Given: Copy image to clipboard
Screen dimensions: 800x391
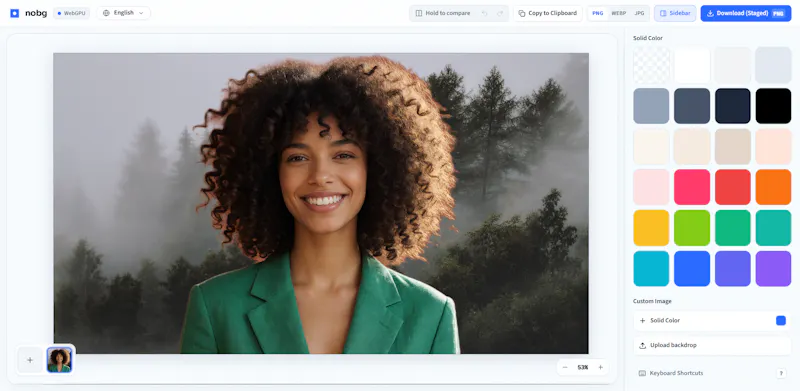Looking at the screenshot, I should pos(547,13).
